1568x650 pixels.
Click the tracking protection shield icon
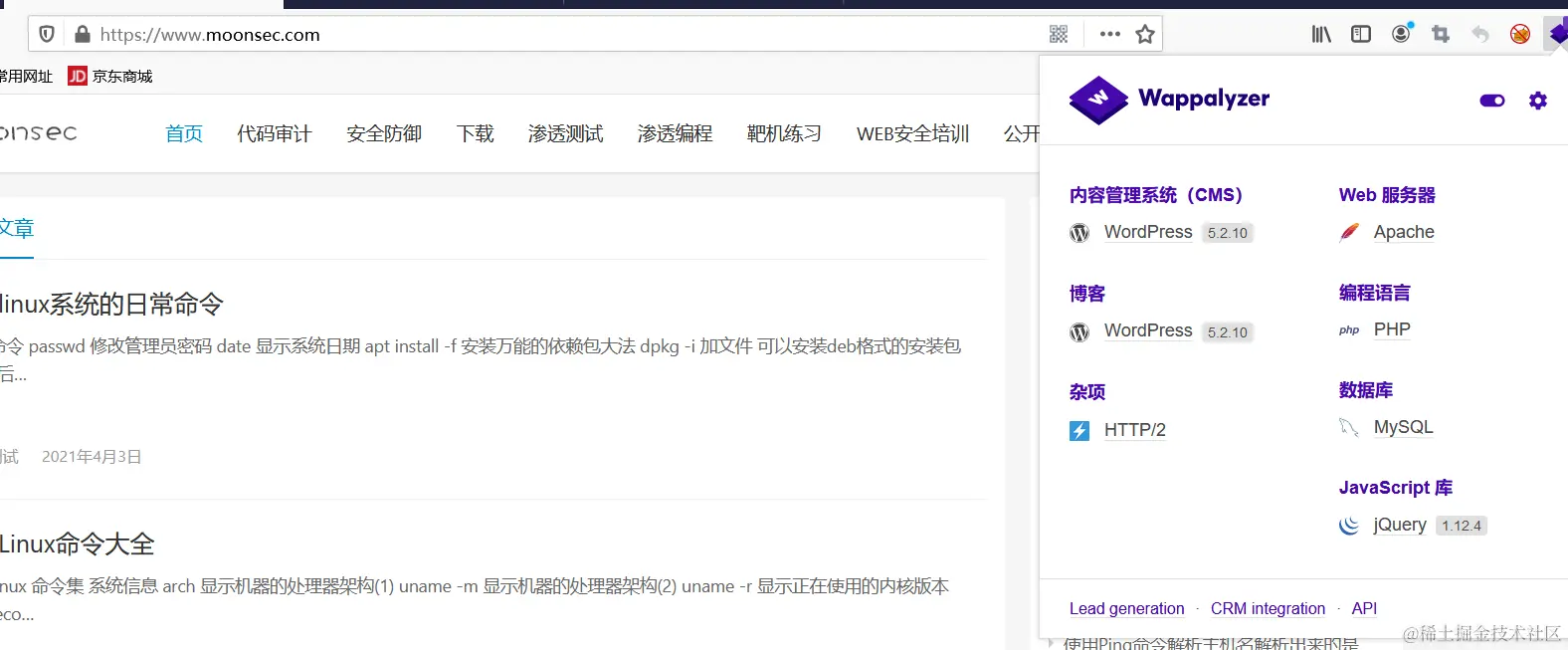[47, 35]
